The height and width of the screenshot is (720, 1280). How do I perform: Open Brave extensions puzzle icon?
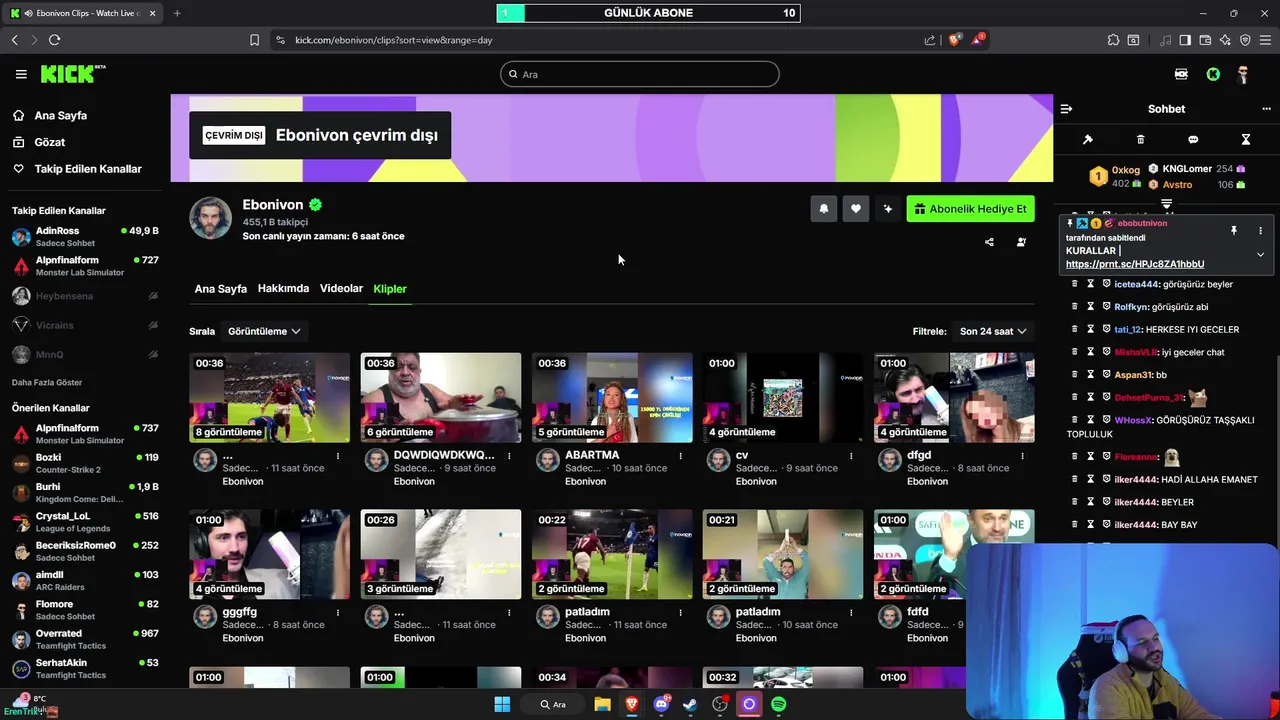(x=1113, y=40)
